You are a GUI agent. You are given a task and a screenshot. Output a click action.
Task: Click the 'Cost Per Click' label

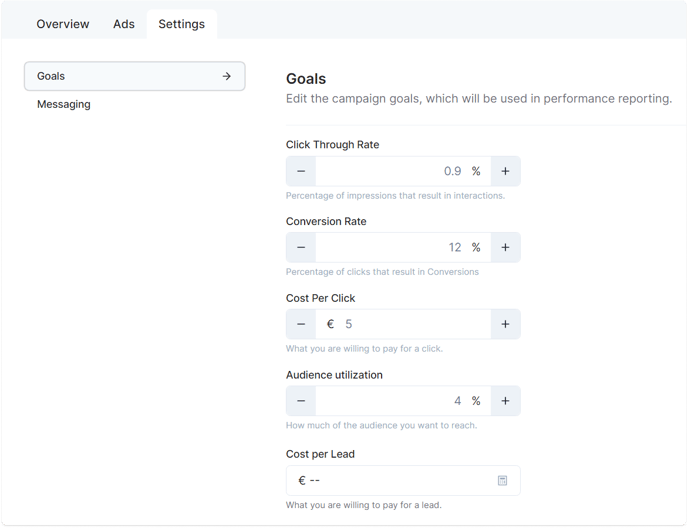pos(320,298)
